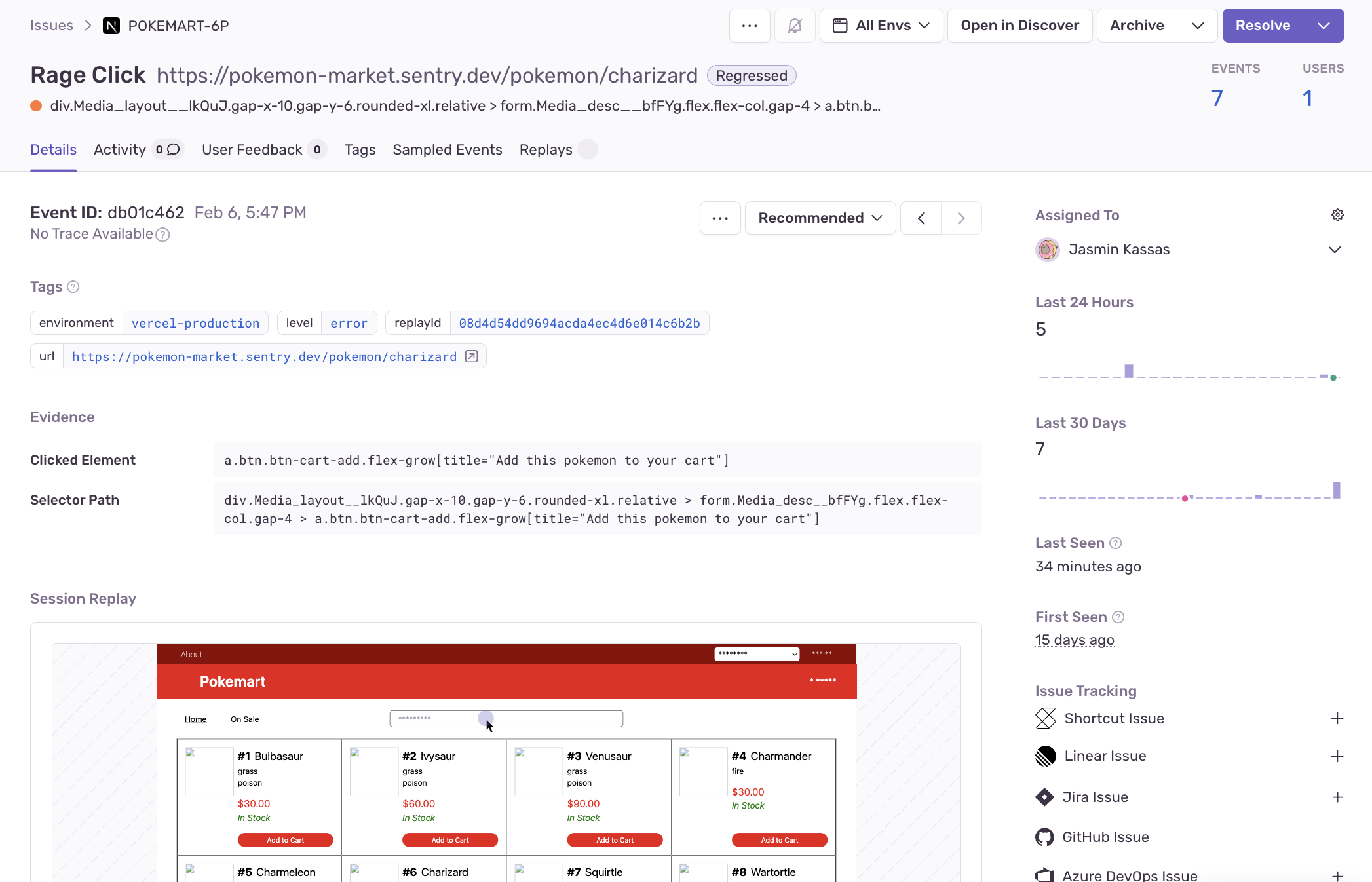Image resolution: width=1372 pixels, height=882 pixels.
Task: Add a Jira Issue plus icon
Action: [x=1337, y=797]
